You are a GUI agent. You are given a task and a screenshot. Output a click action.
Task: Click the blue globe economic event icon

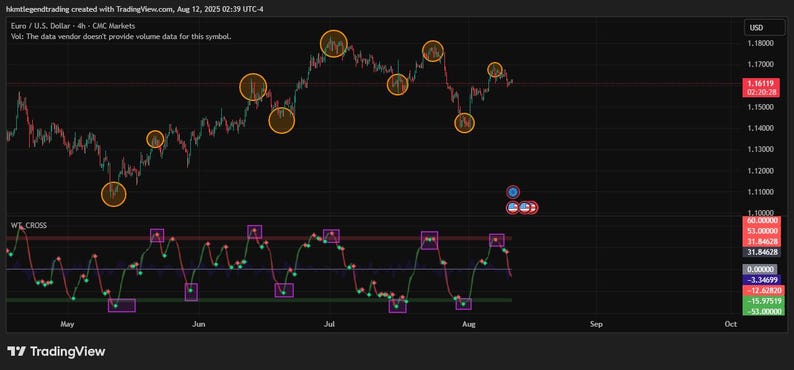tap(513, 192)
